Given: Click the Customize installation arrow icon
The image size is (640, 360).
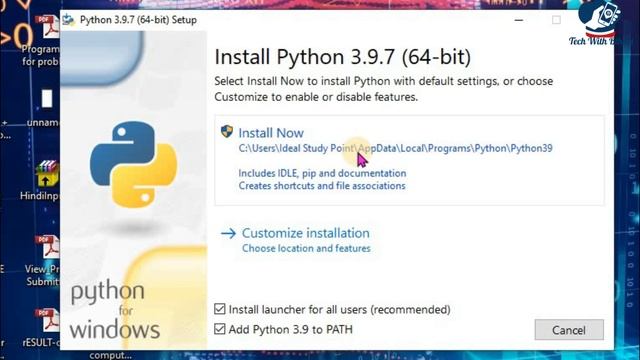Looking at the screenshot, I should click(x=228, y=233).
